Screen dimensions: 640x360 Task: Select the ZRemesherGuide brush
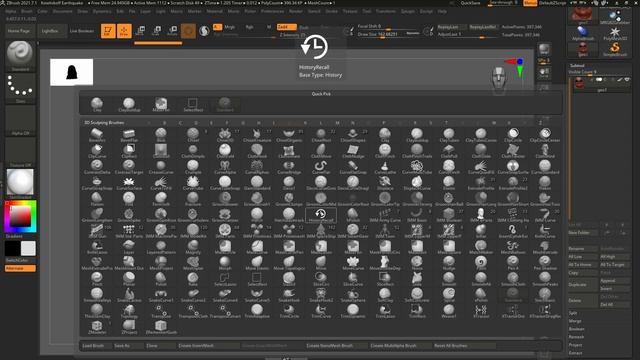pos(161,327)
